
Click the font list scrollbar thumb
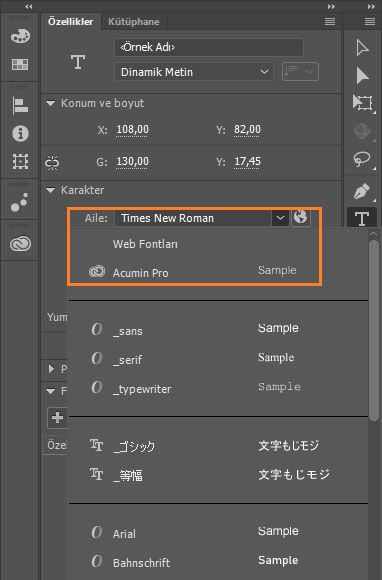(x=374, y=330)
